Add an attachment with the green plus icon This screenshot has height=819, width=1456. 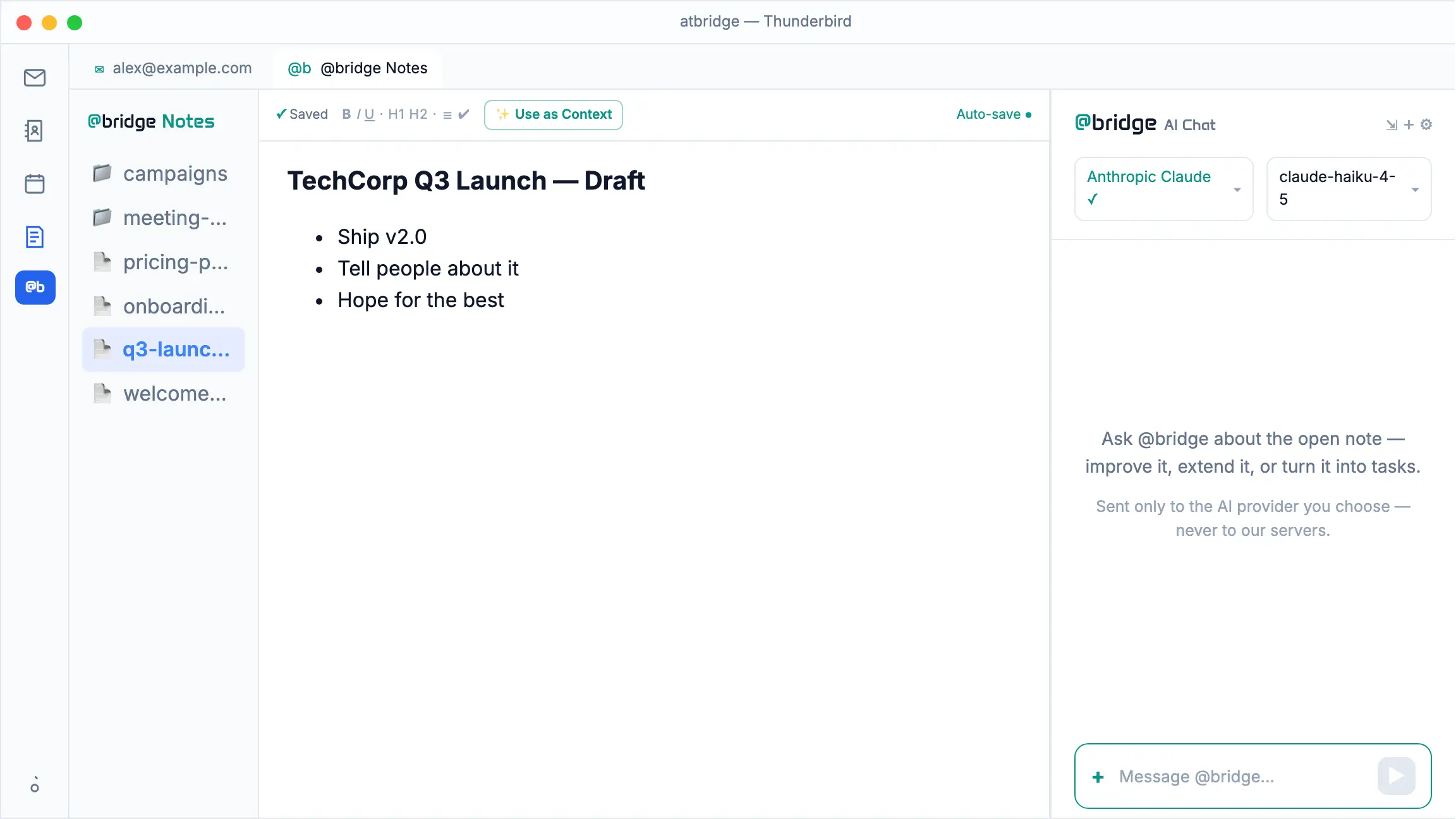click(1098, 777)
